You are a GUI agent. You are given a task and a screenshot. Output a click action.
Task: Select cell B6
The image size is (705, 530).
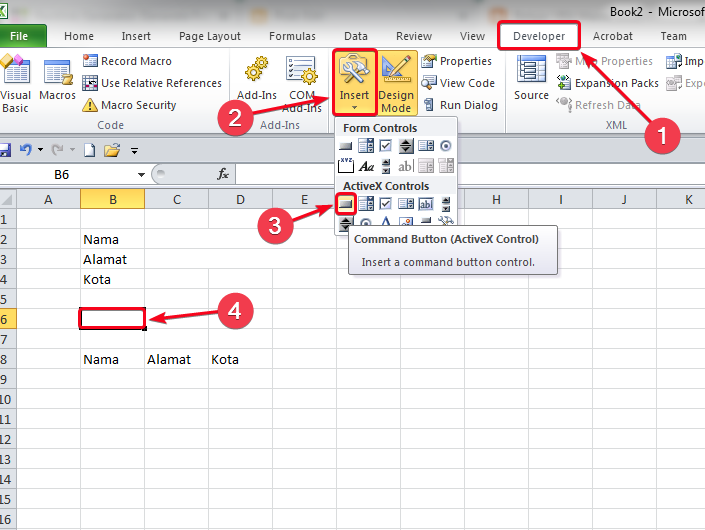(112, 319)
